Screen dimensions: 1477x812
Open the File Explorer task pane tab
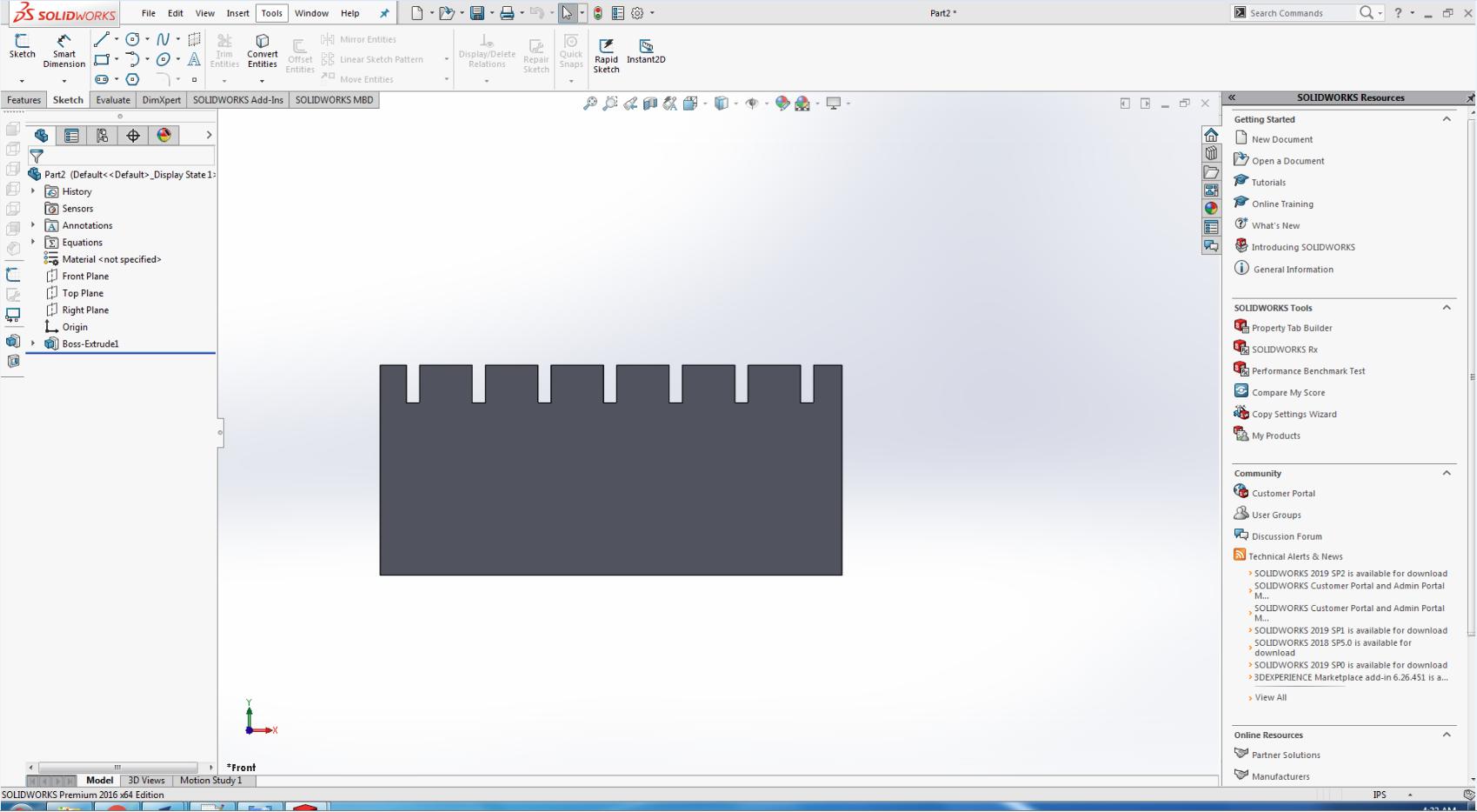pyautogui.click(x=1211, y=172)
